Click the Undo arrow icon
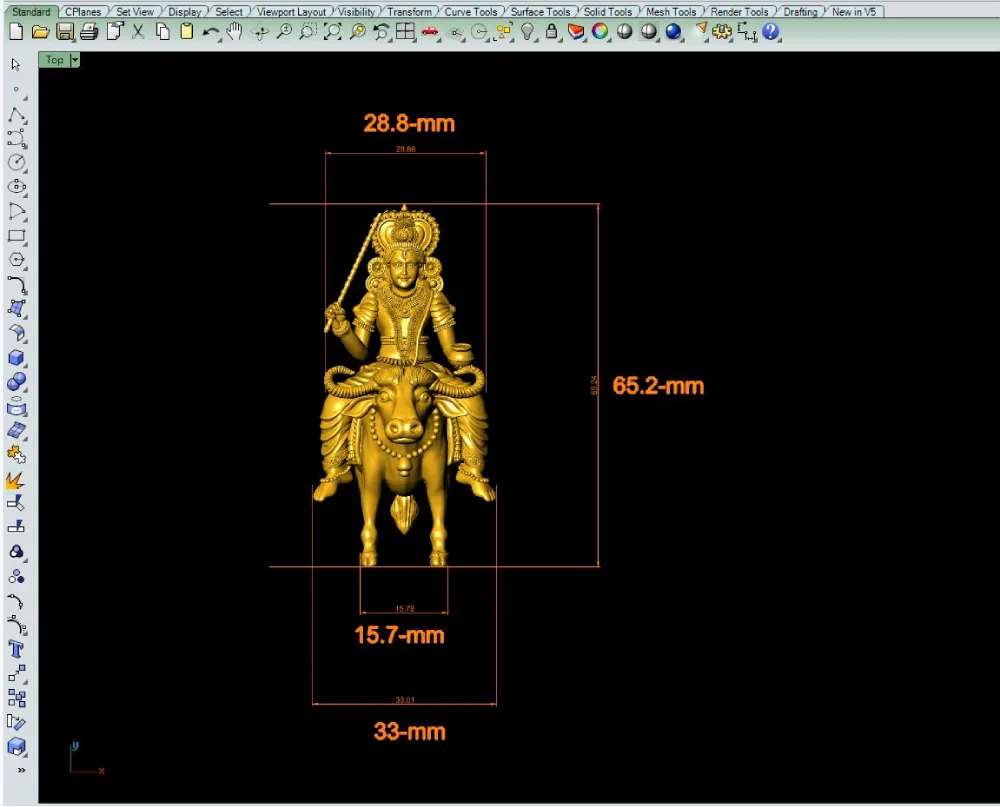Viewport: 1000px width, 807px height. [x=211, y=32]
